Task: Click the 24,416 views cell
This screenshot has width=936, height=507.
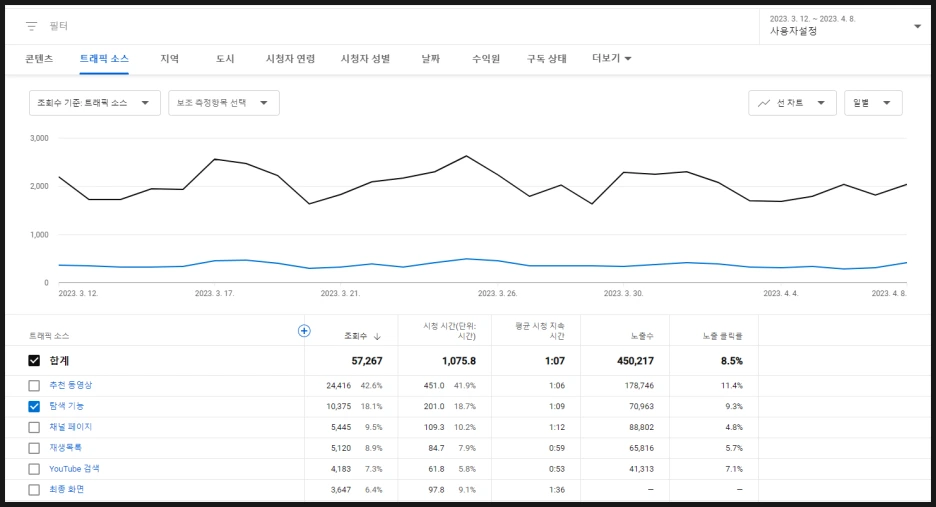Action: [x=338, y=386]
